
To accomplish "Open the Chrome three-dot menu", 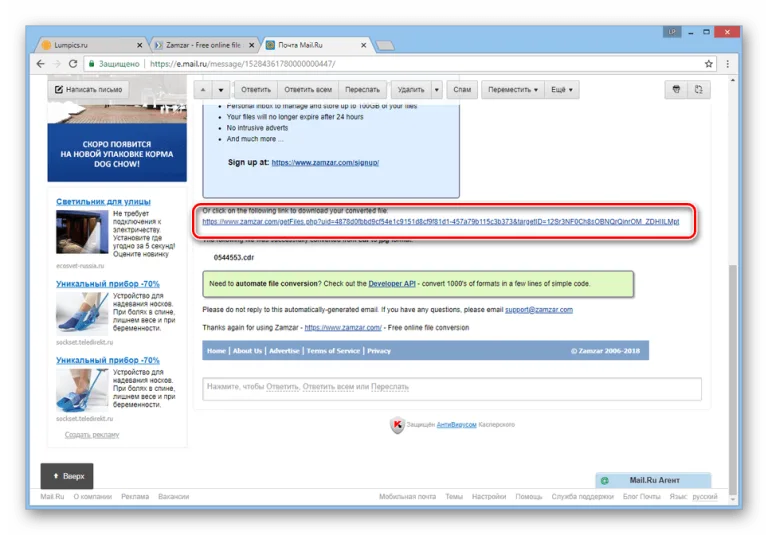I will [x=727, y=64].
